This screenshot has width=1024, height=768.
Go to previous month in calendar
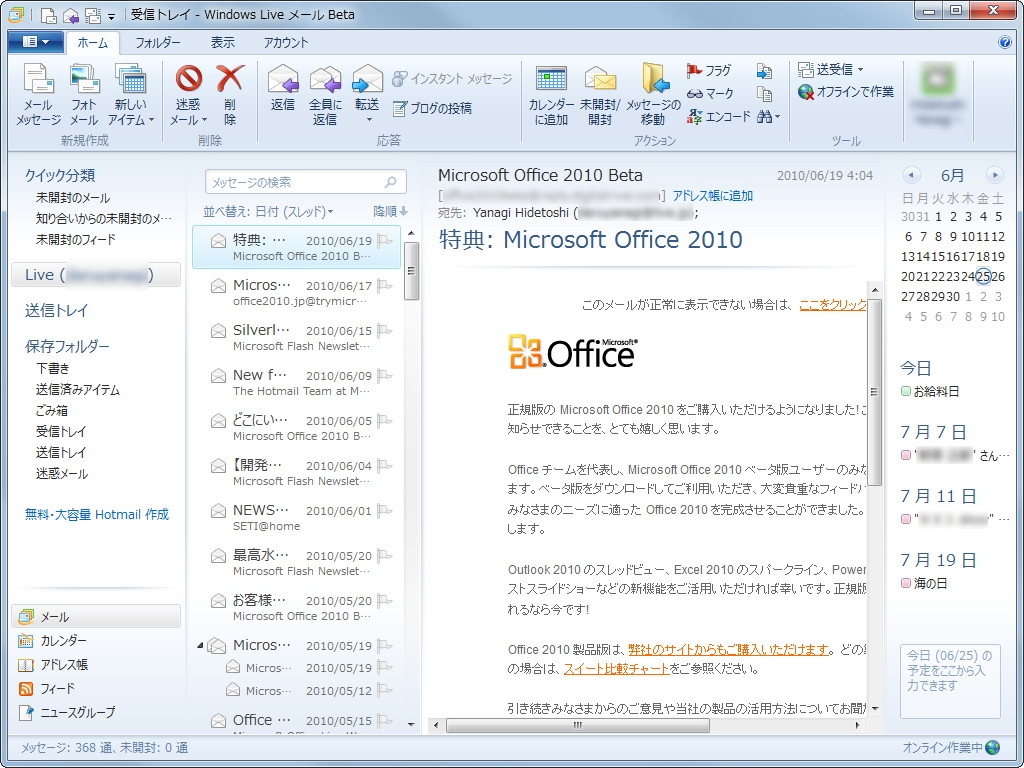(911, 175)
